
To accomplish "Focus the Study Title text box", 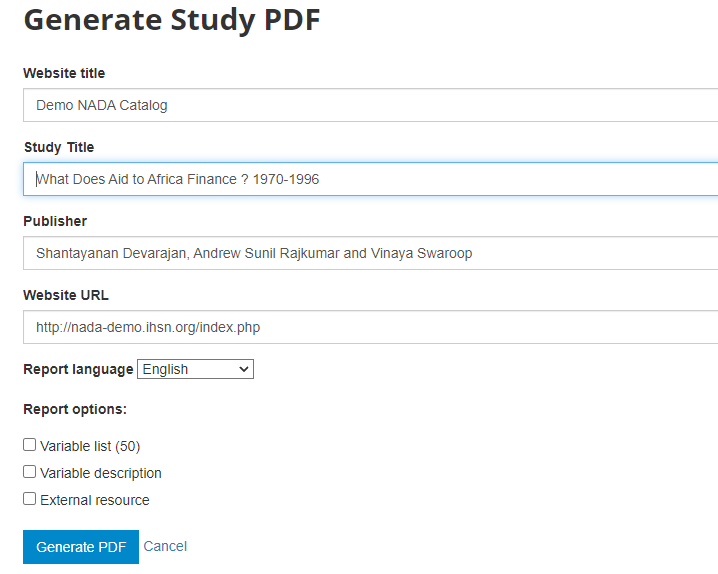I will point(370,179).
